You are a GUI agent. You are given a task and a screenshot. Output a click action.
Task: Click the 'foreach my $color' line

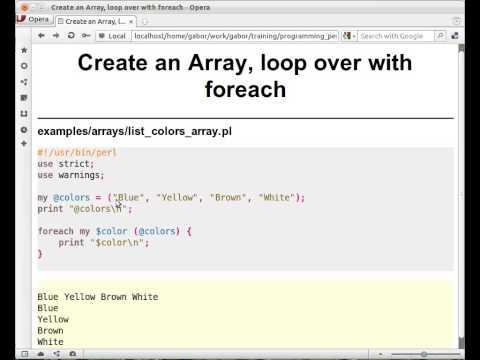click(115, 231)
